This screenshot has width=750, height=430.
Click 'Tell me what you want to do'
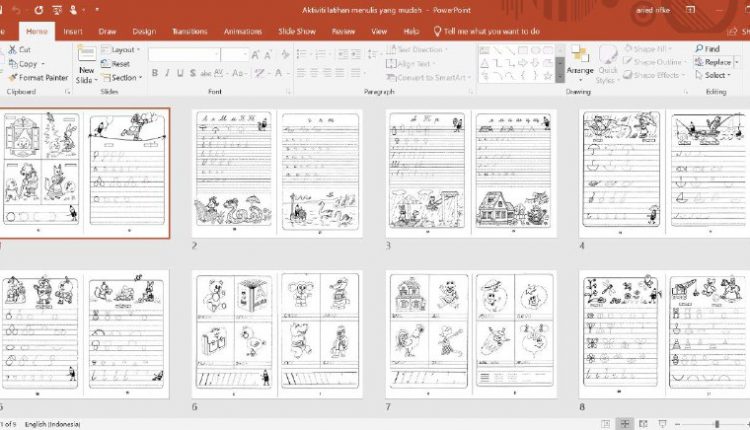pyautogui.click(x=491, y=31)
